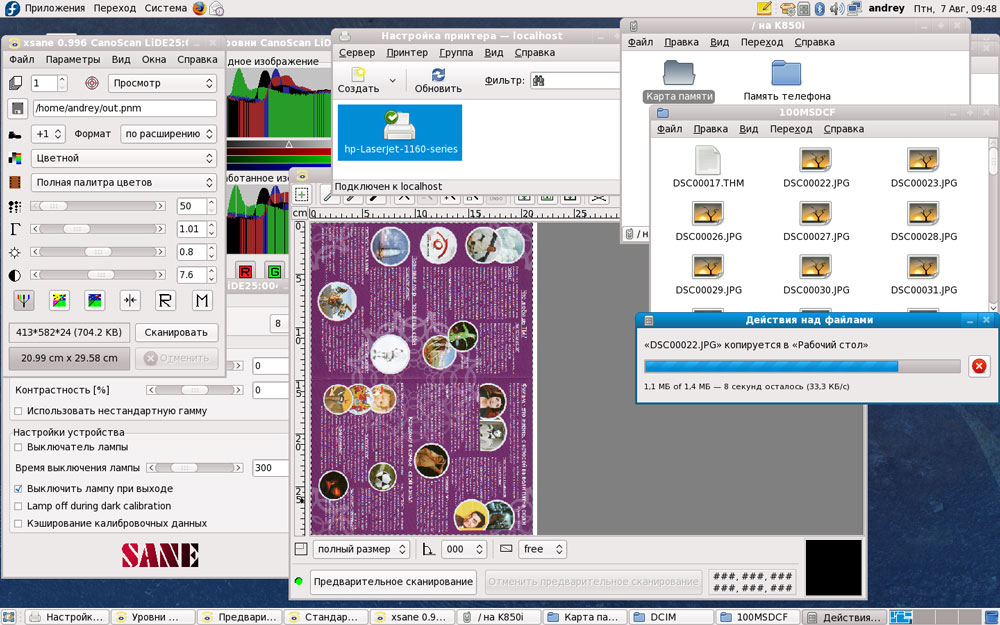1000x625 pixels.
Task: Click the show desktop icon in bottom panel
Action: (x=9, y=617)
